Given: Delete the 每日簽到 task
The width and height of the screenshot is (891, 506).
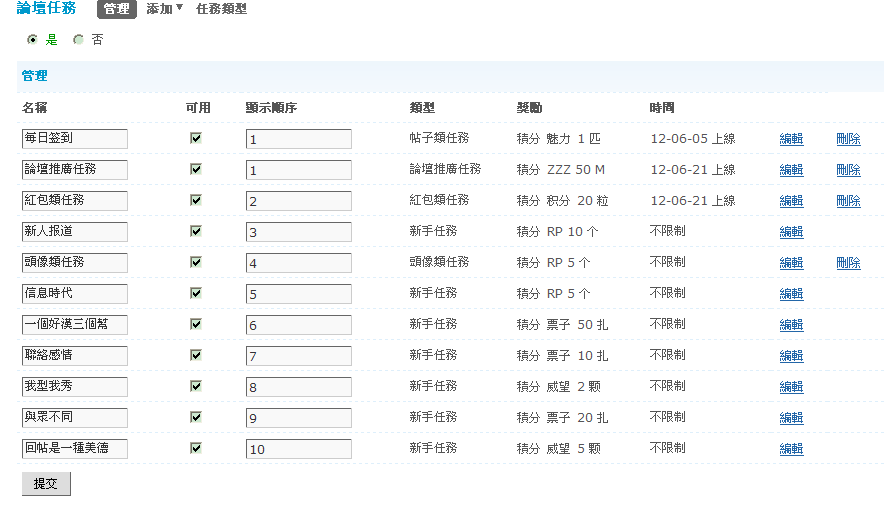Looking at the screenshot, I should tap(848, 139).
